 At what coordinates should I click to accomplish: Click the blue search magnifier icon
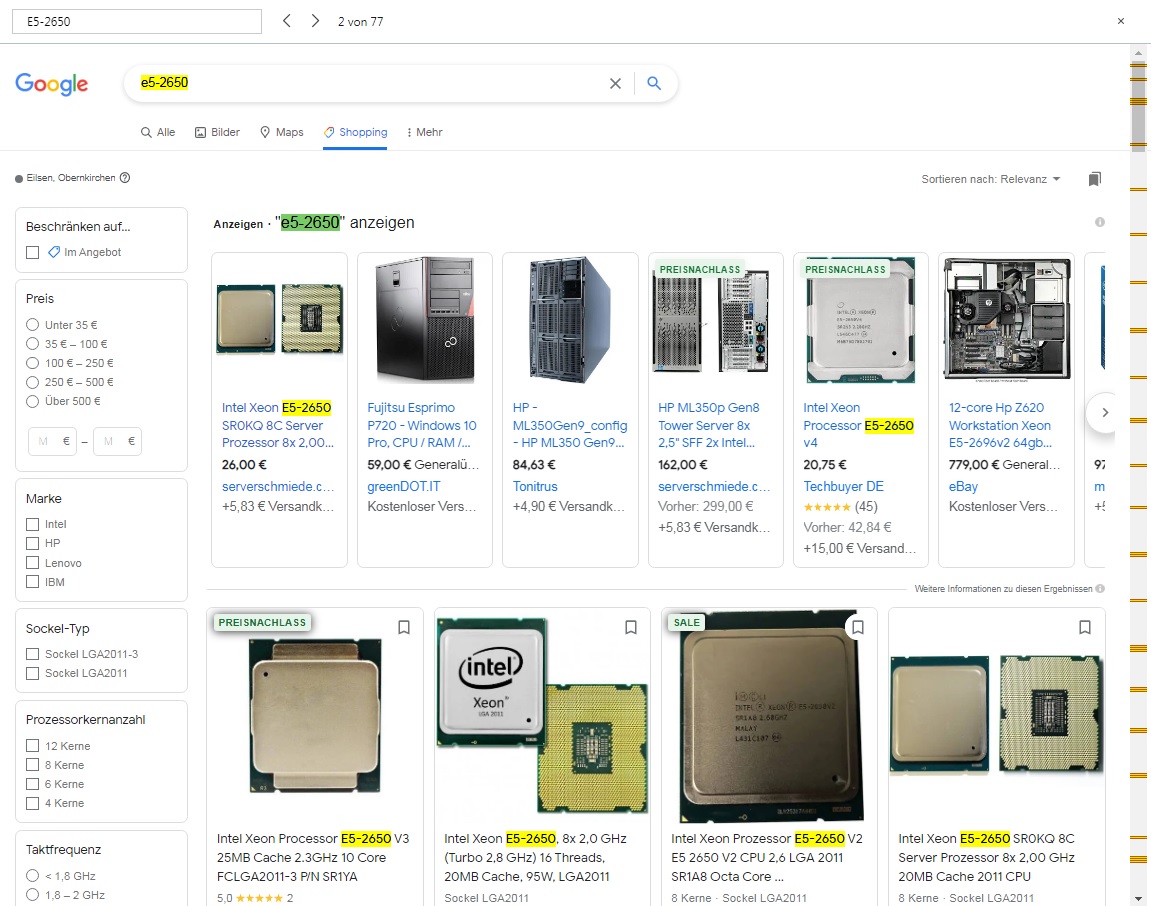(653, 84)
